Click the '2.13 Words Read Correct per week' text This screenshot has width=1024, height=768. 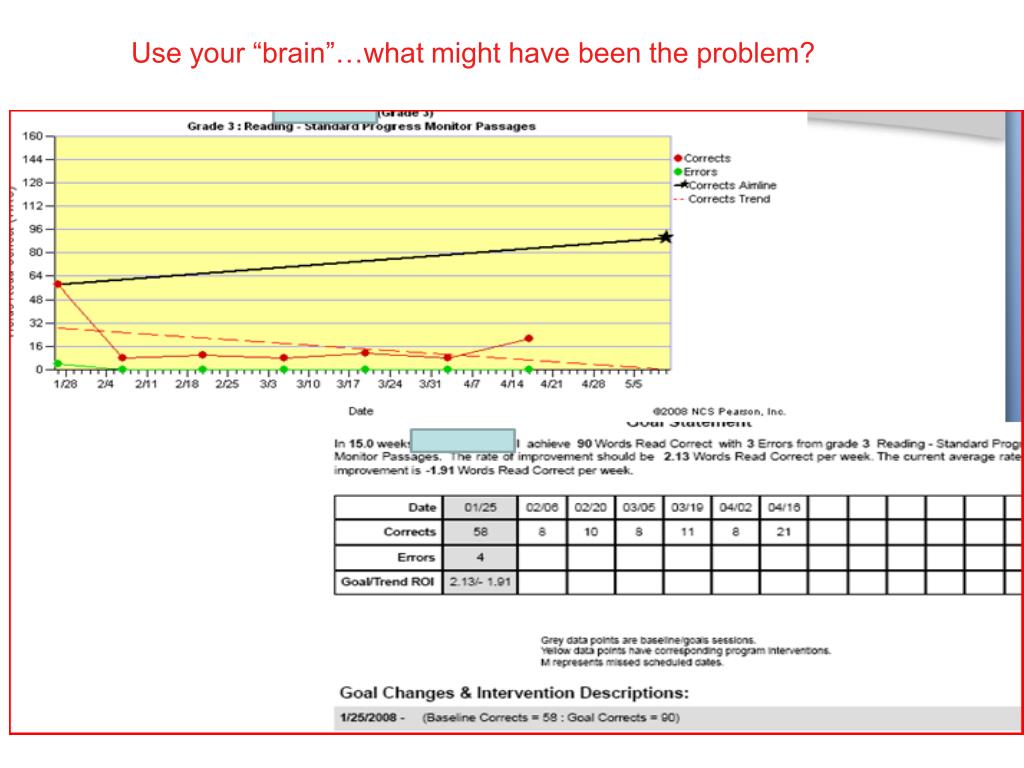click(x=767, y=456)
